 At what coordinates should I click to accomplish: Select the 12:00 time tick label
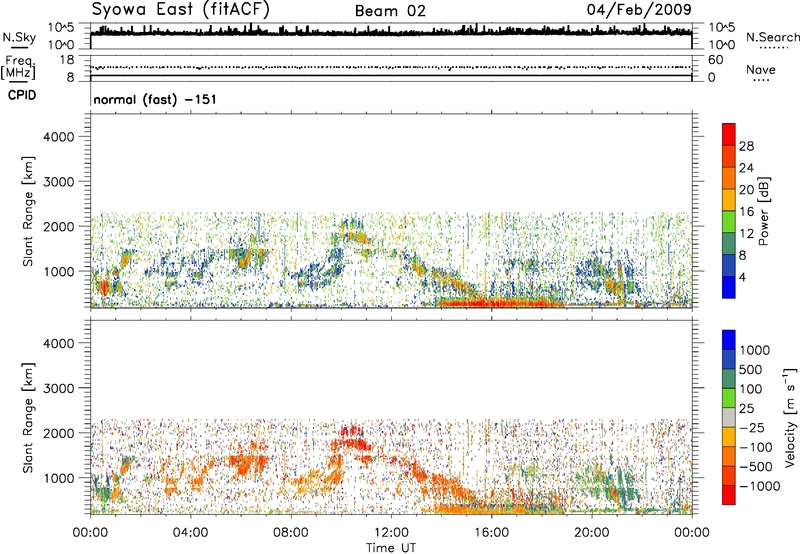point(391,533)
